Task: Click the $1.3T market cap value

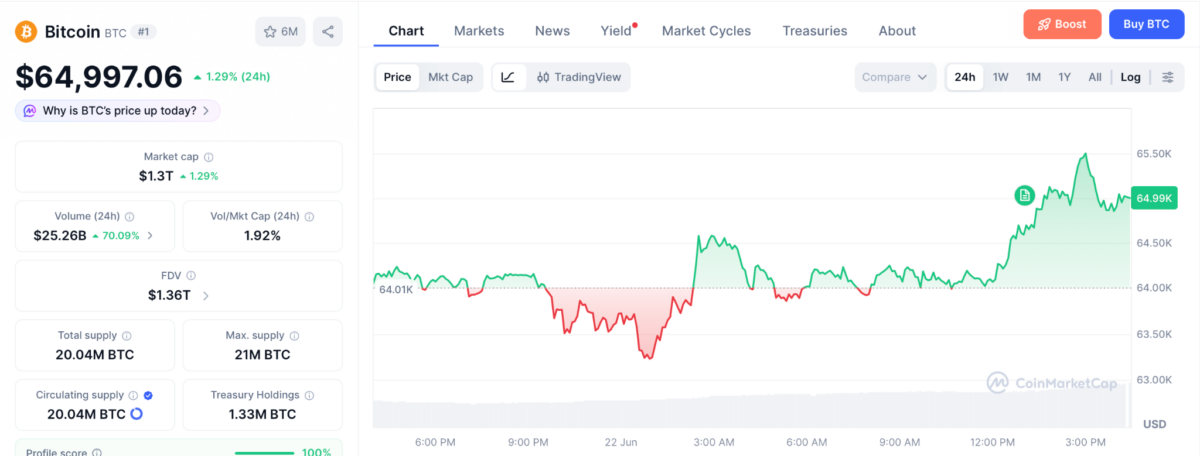Action: pyautogui.click(x=156, y=176)
